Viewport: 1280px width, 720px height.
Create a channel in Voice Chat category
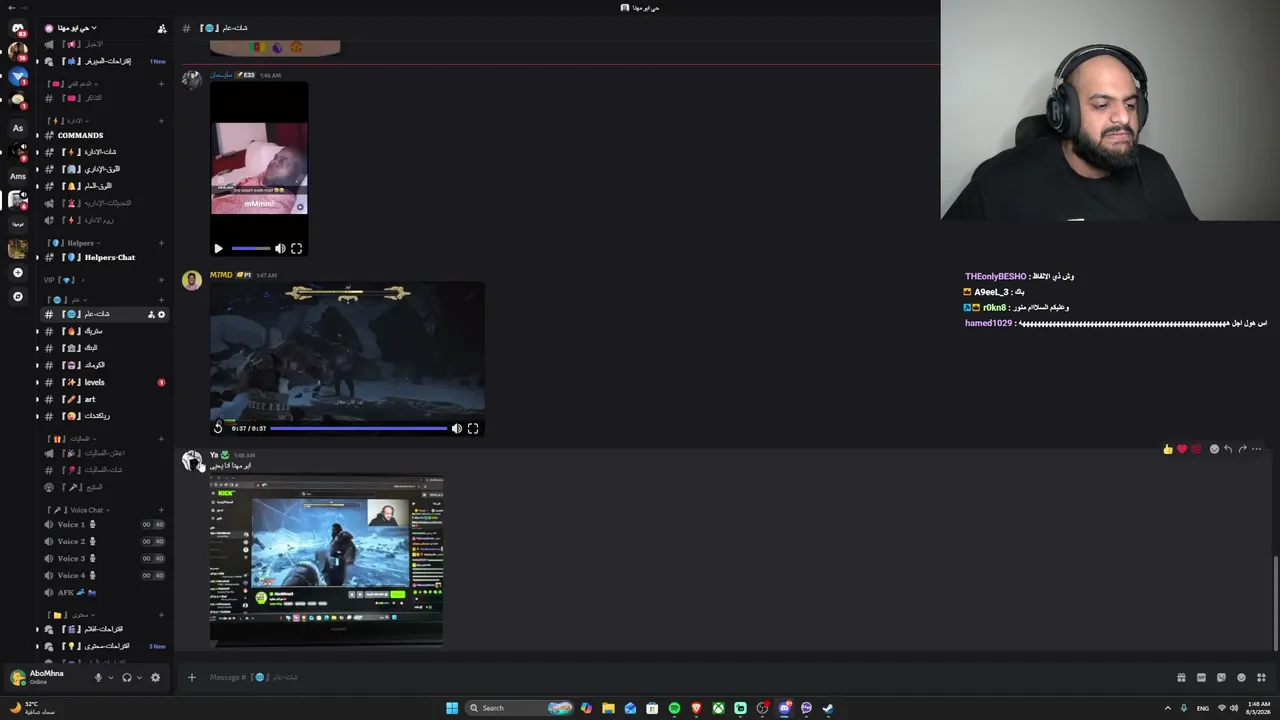click(161, 510)
